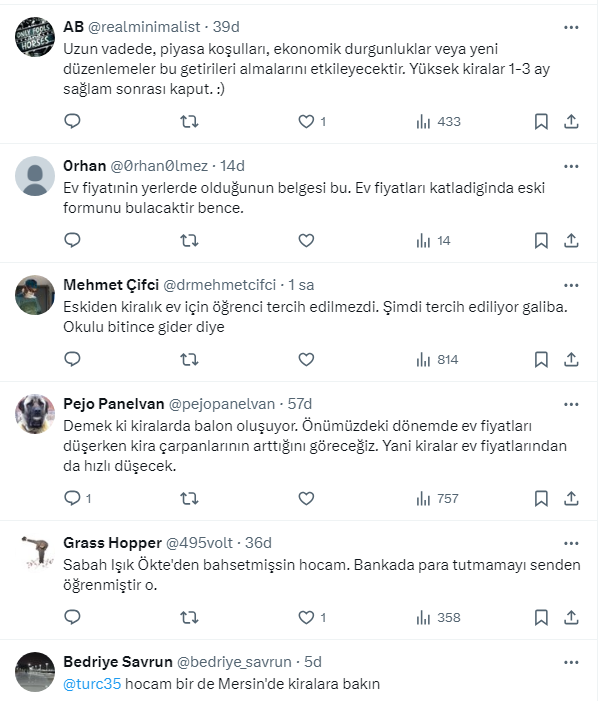Open the three-dot menu on Grass Hopper's tweet

pyautogui.click(x=571, y=542)
